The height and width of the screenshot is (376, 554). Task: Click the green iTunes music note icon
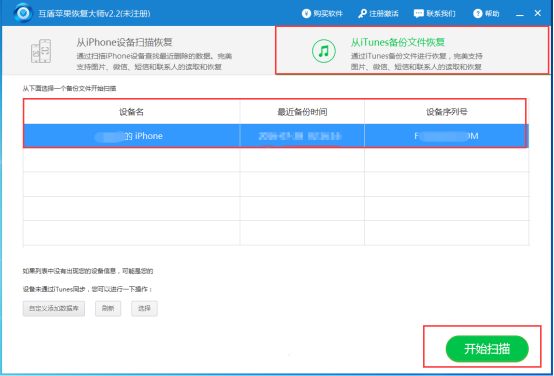pyautogui.click(x=323, y=51)
